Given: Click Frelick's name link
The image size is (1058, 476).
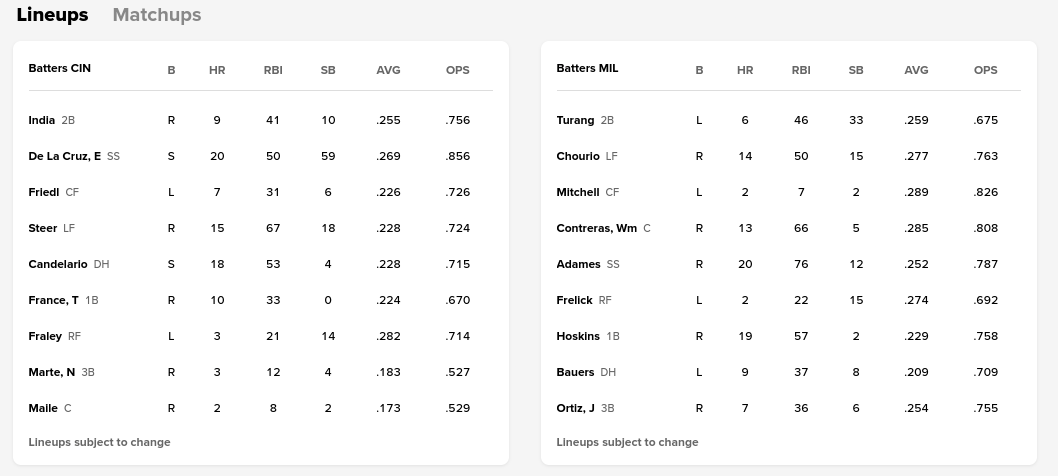Looking at the screenshot, I should point(574,300).
